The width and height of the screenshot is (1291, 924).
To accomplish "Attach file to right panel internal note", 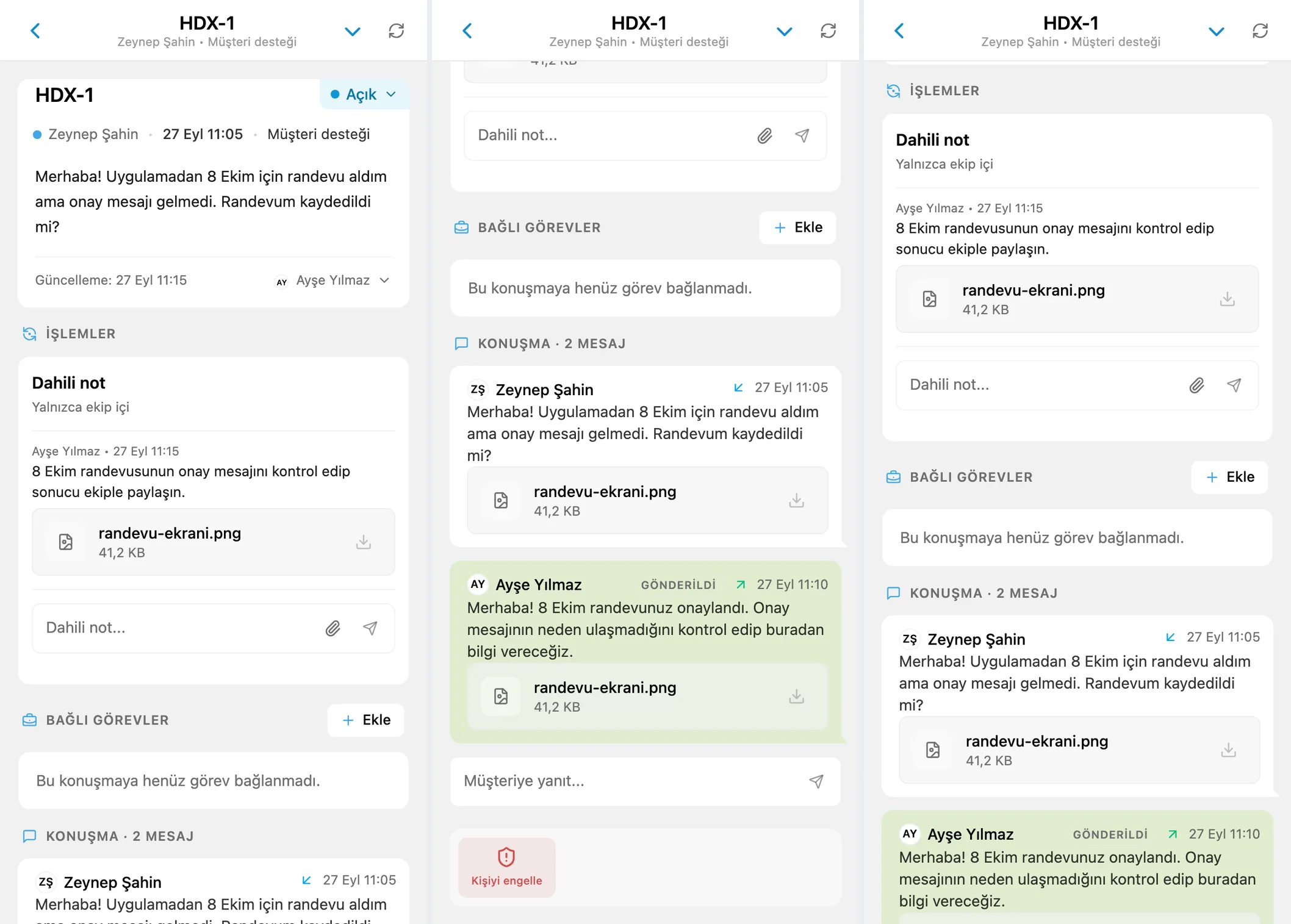I will pyautogui.click(x=1196, y=385).
